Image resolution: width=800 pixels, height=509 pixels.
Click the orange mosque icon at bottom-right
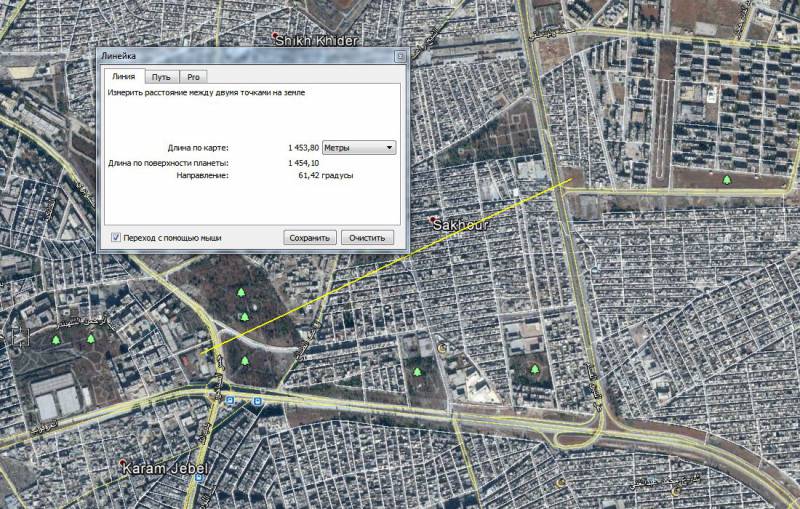pyautogui.click(x=675, y=491)
